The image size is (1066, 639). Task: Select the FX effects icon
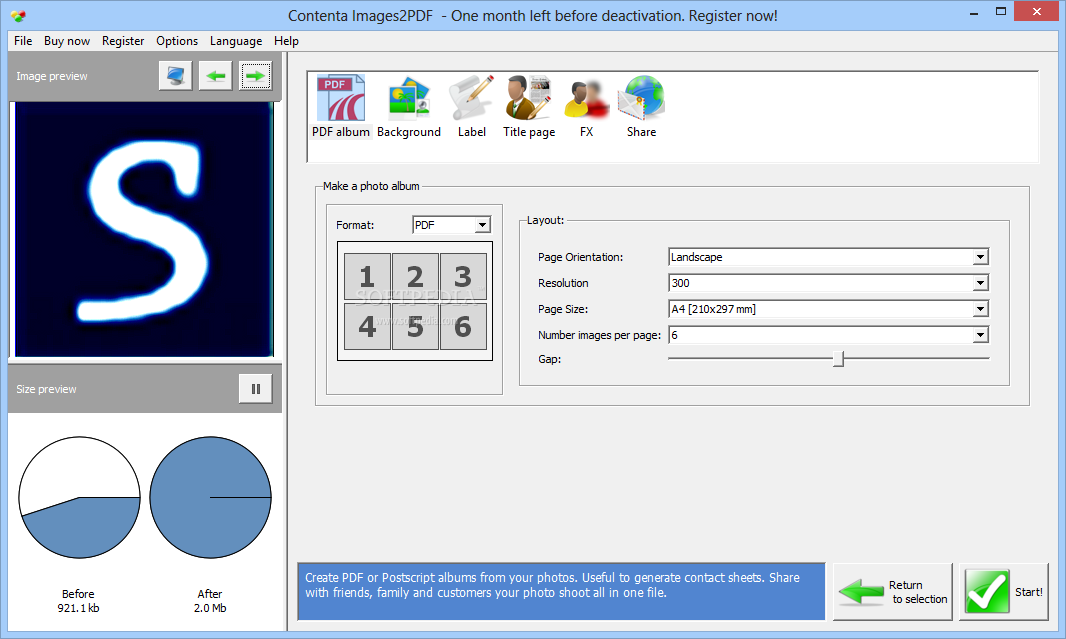click(x=586, y=106)
